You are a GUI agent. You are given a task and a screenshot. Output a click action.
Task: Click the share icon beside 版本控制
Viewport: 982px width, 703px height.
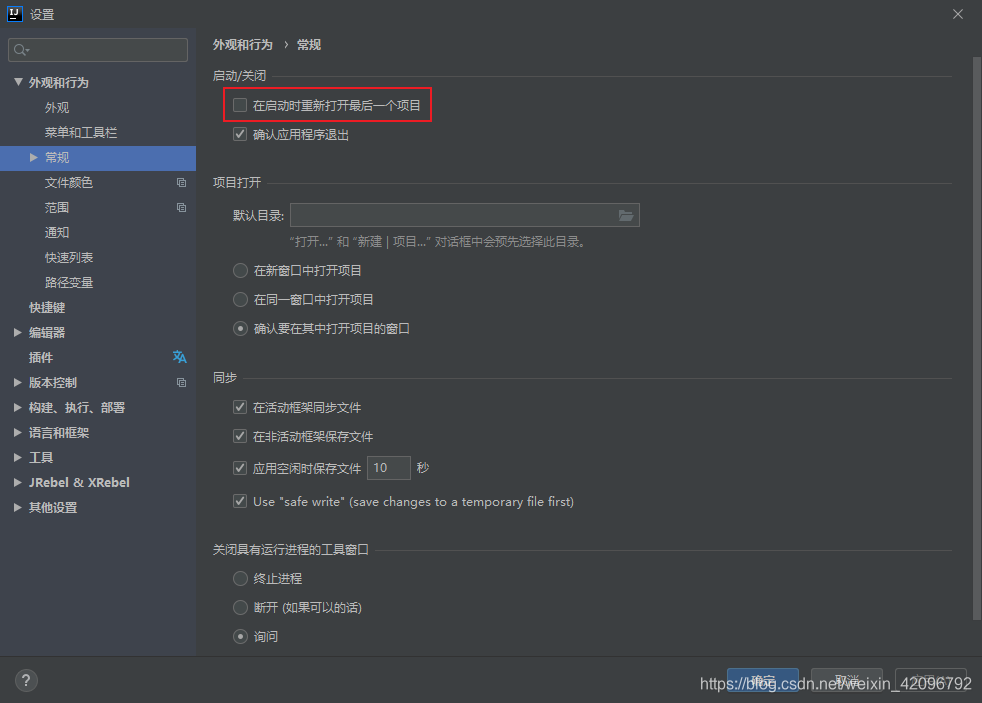coord(180,382)
